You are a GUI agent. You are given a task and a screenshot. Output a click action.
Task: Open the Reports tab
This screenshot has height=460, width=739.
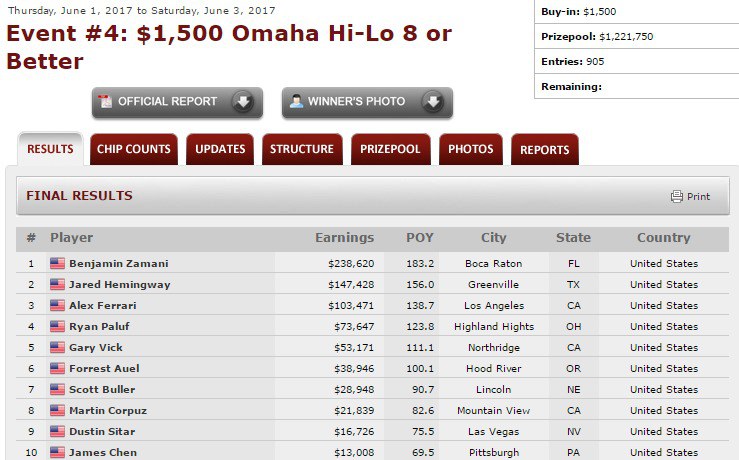coord(545,150)
